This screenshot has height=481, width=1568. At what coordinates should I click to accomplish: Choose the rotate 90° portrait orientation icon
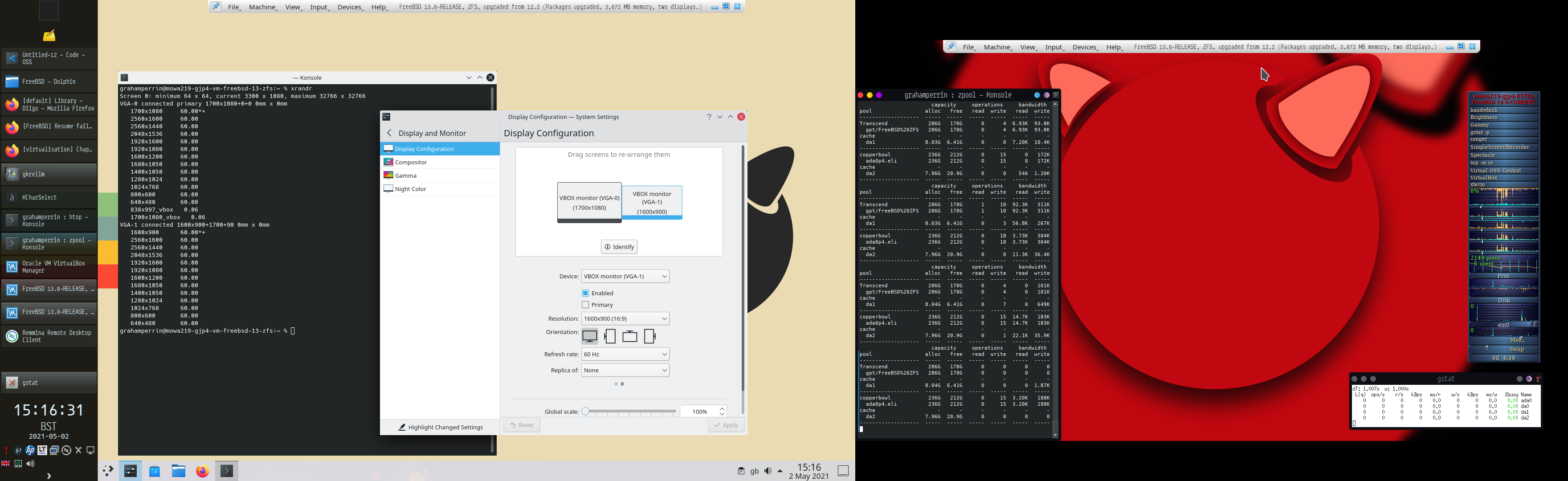click(x=610, y=336)
